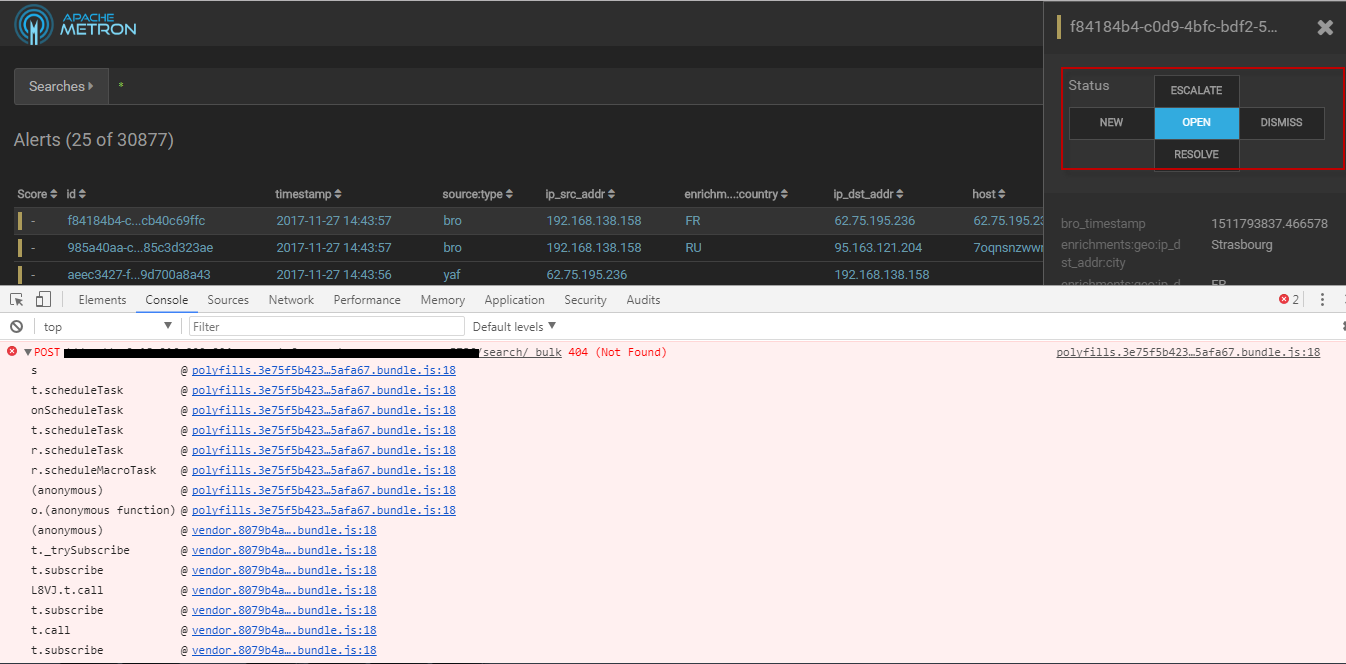Switch to the Elements tab
Image resolution: width=1346 pixels, height=664 pixels.
pos(102,299)
